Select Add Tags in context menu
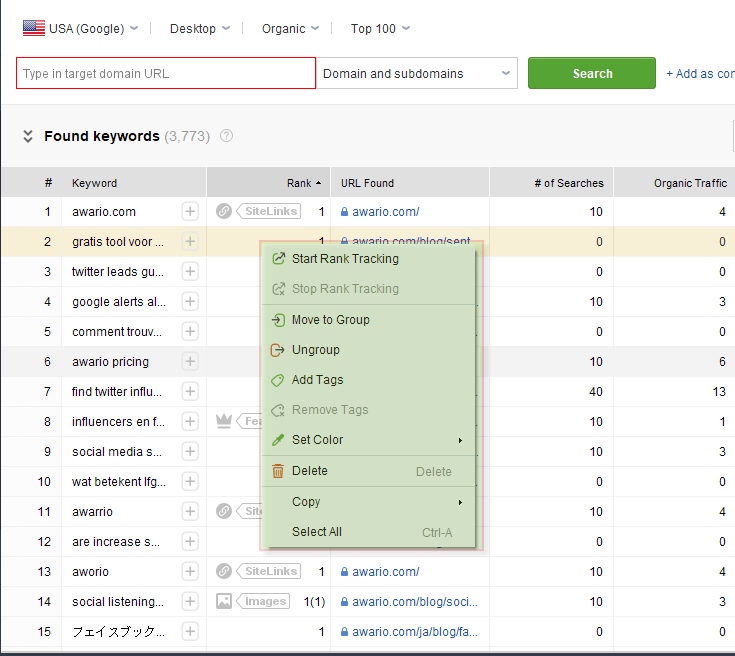Viewport: 735px width, 656px height. click(369, 380)
